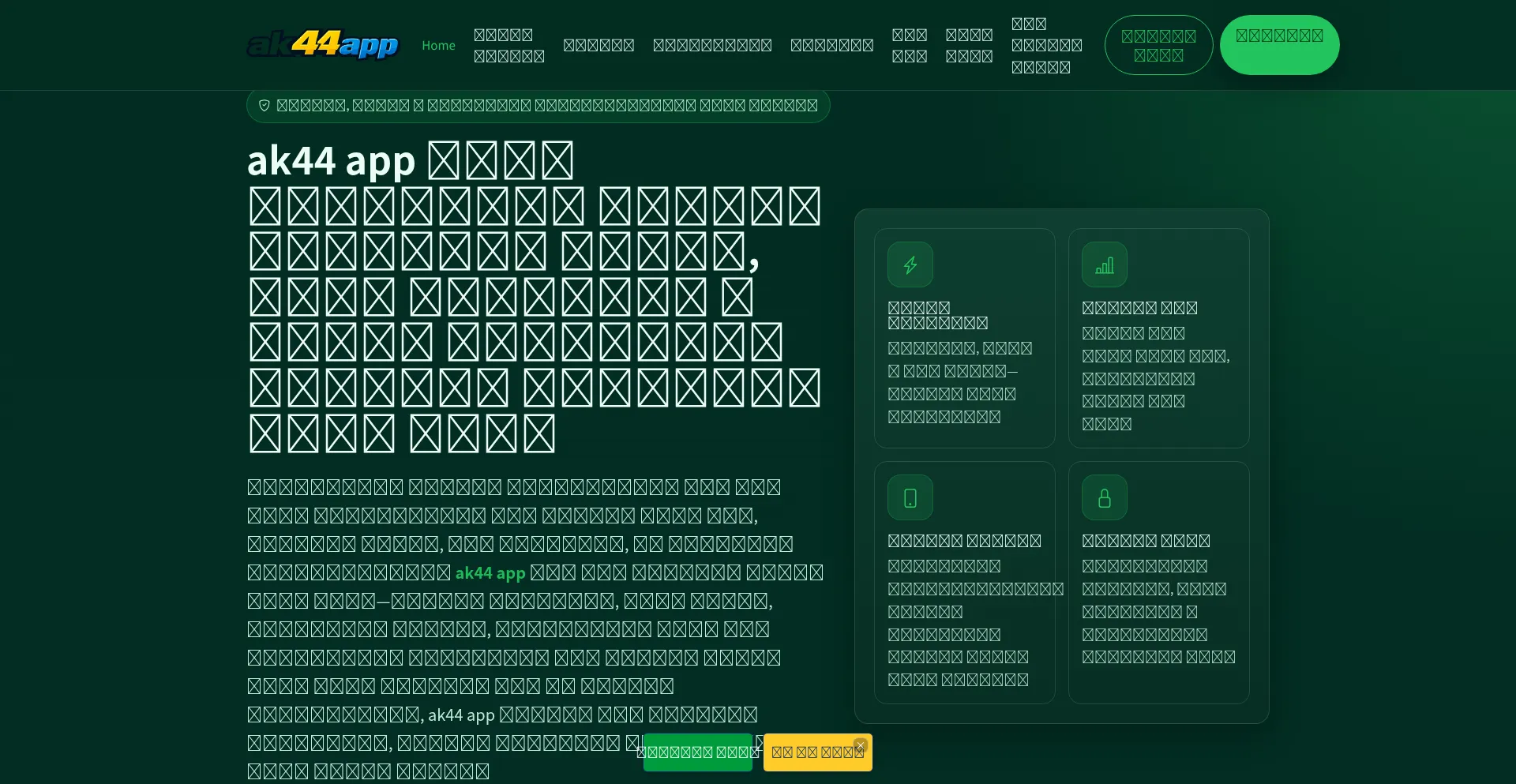Click the solid green pill button in header
The height and width of the screenshot is (784, 1516).
(x=1279, y=45)
